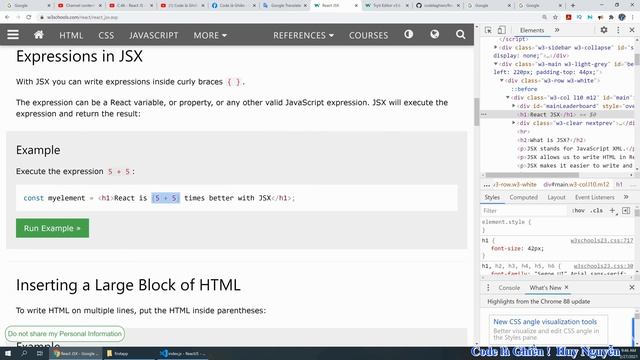Switch to the GitHub browser tab
The width and height of the screenshot is (640, 360).
tap(438, 5)
